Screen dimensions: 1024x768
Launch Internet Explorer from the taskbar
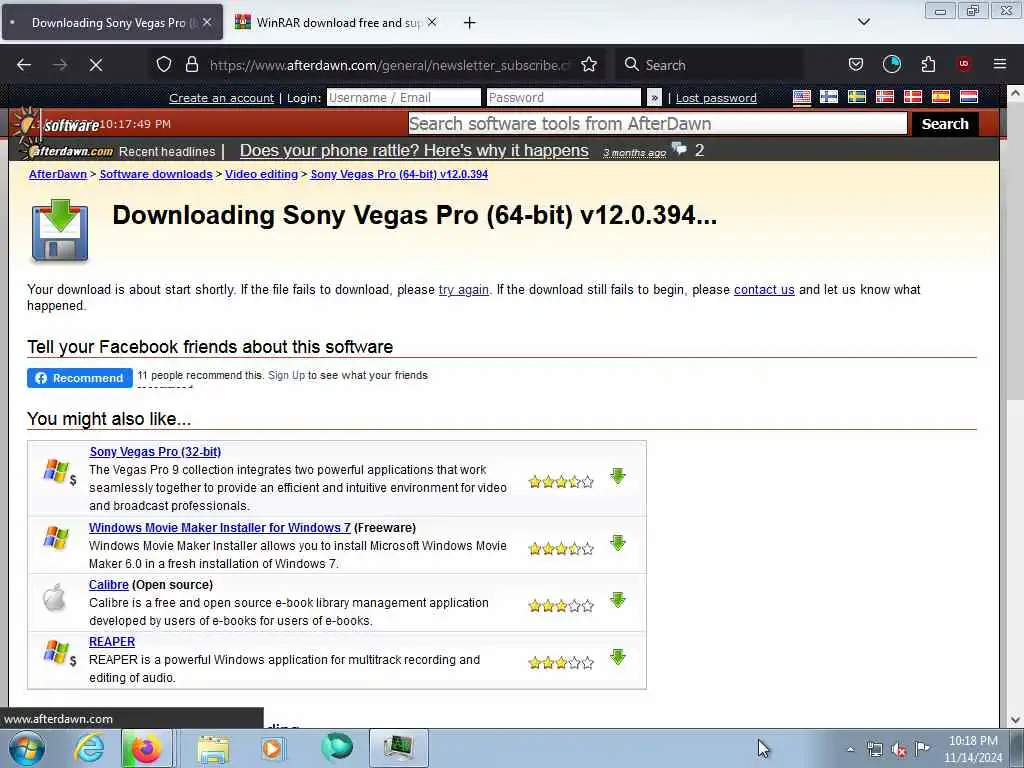(x=89, y=748)
